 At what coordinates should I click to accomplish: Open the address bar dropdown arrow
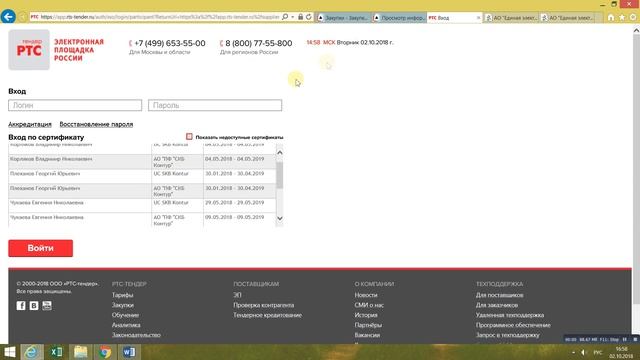tap(293, 17)
